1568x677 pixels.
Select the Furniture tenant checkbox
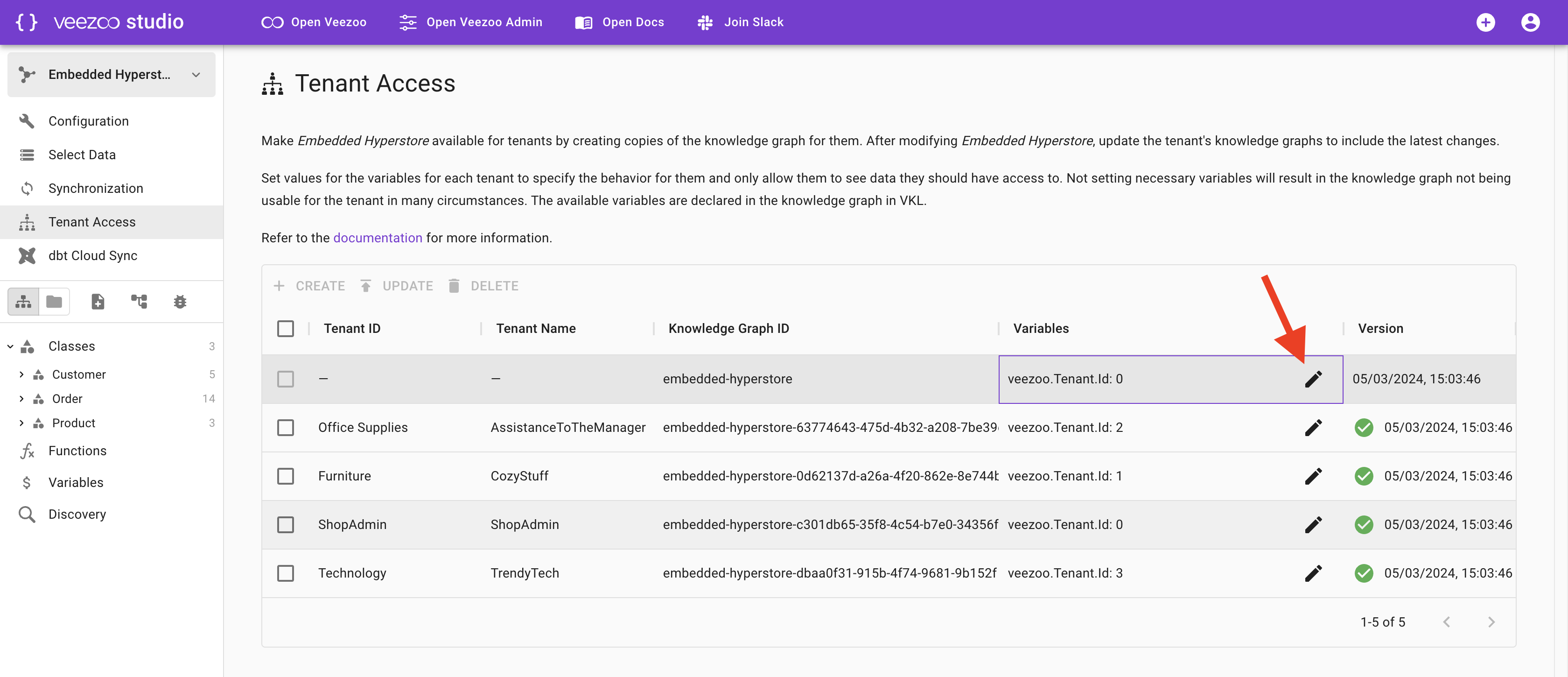[285, 476]
